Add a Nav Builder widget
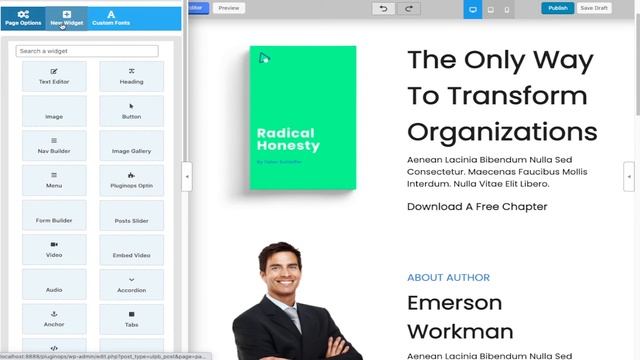The height and width of the screenshot is (360, 640). point(54,146)
